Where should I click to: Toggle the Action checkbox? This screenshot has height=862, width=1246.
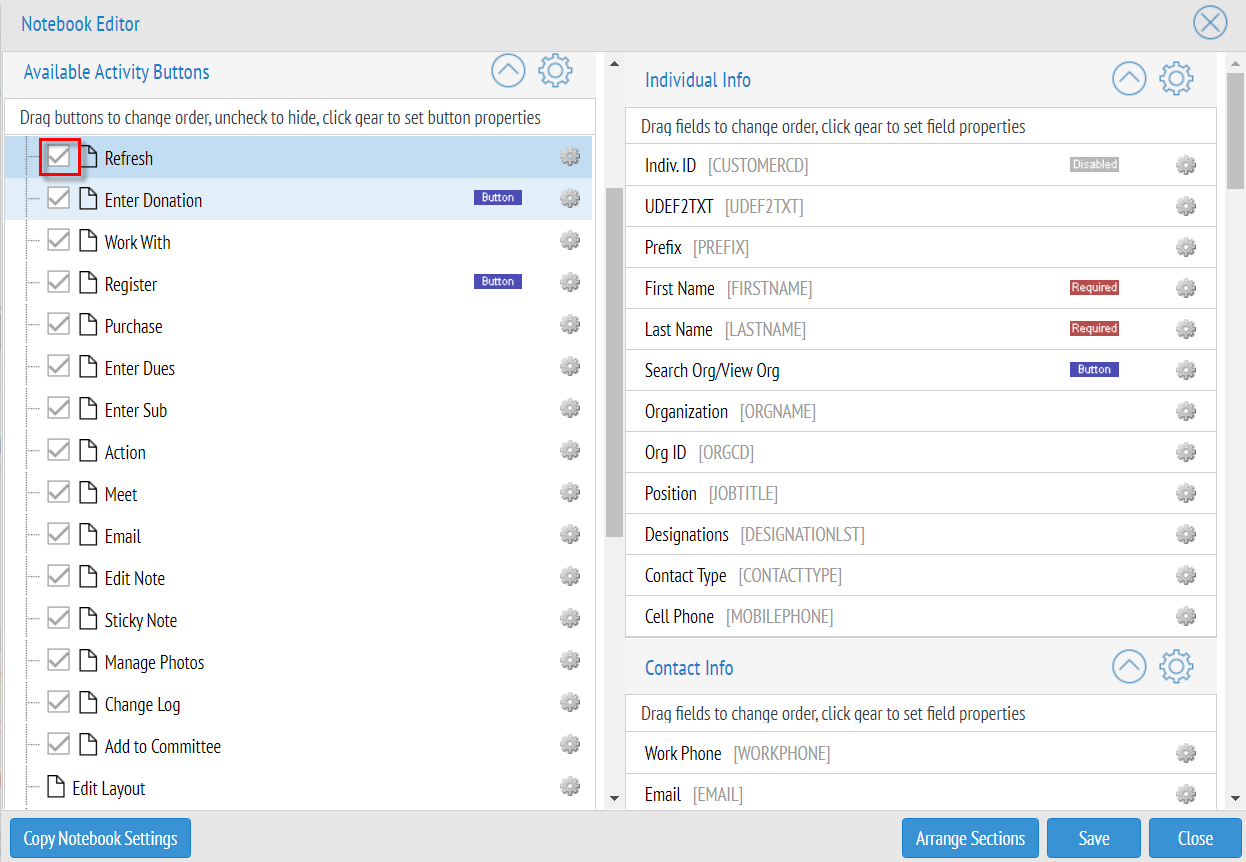[59, 451]
